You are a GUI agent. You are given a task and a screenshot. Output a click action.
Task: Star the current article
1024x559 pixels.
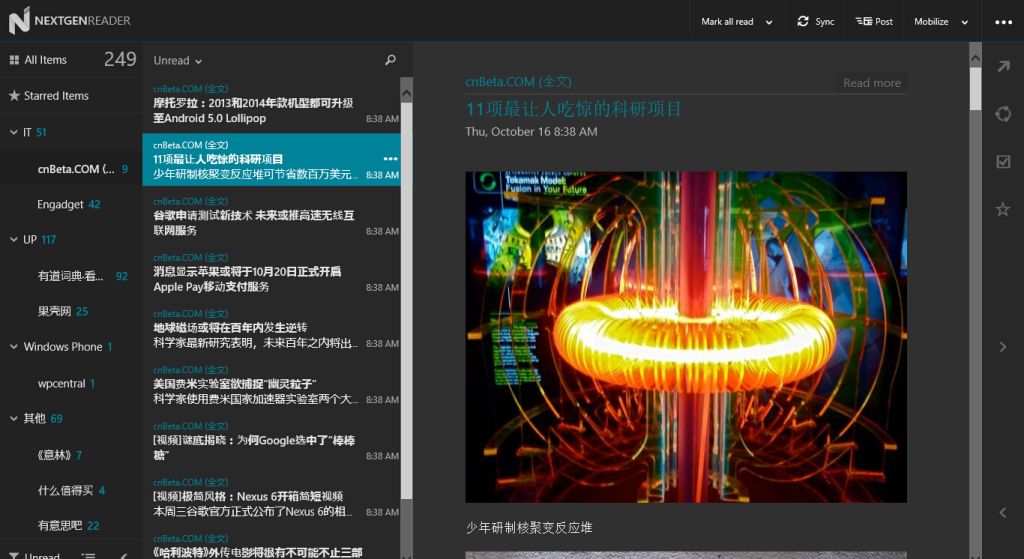point(1002,209)
